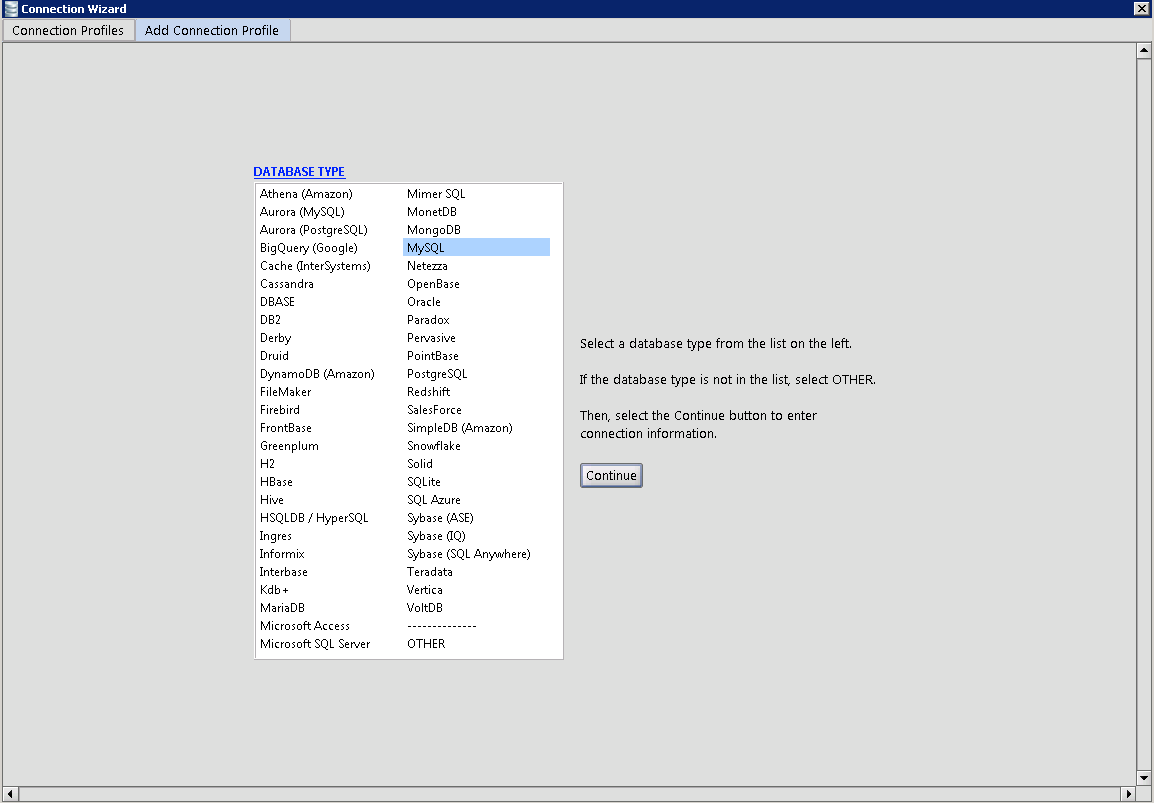Click the Connection Wizard title bar icon
Viewport: 1154px width, 803px height.
[10, 9]
